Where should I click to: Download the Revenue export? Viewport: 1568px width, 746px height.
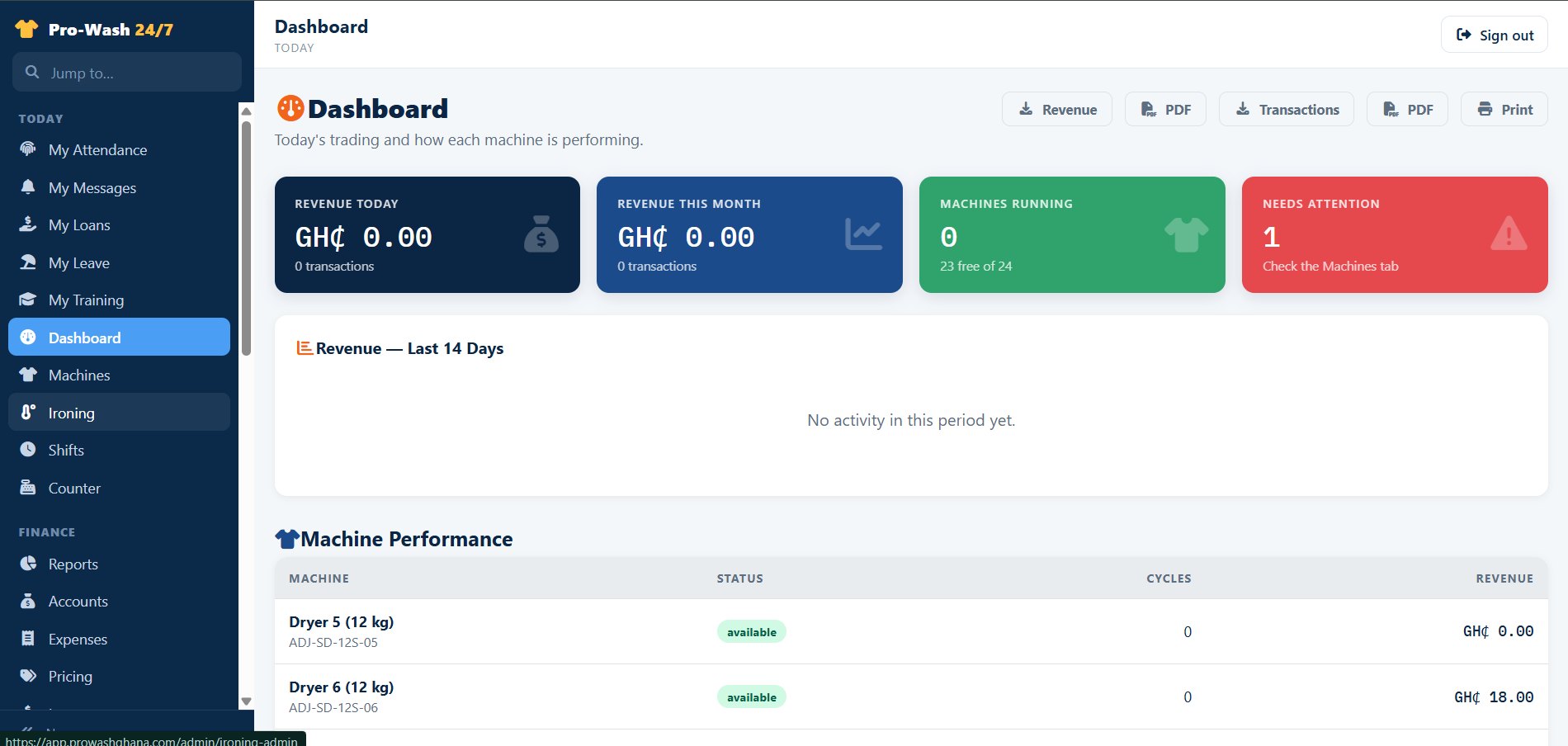[1057, 109]
